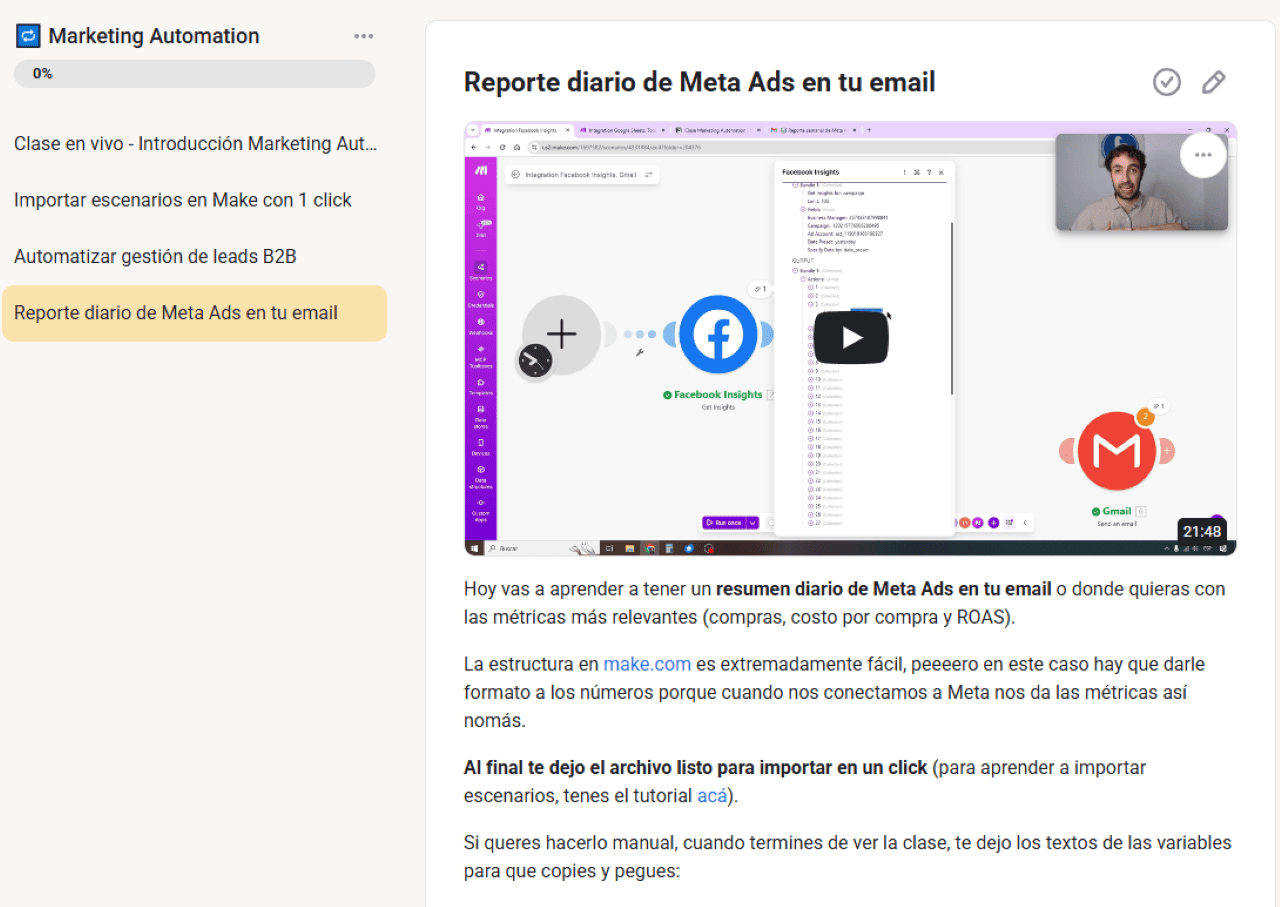Open Clase en vivo Introducción lesson

[x=196, y=144]
